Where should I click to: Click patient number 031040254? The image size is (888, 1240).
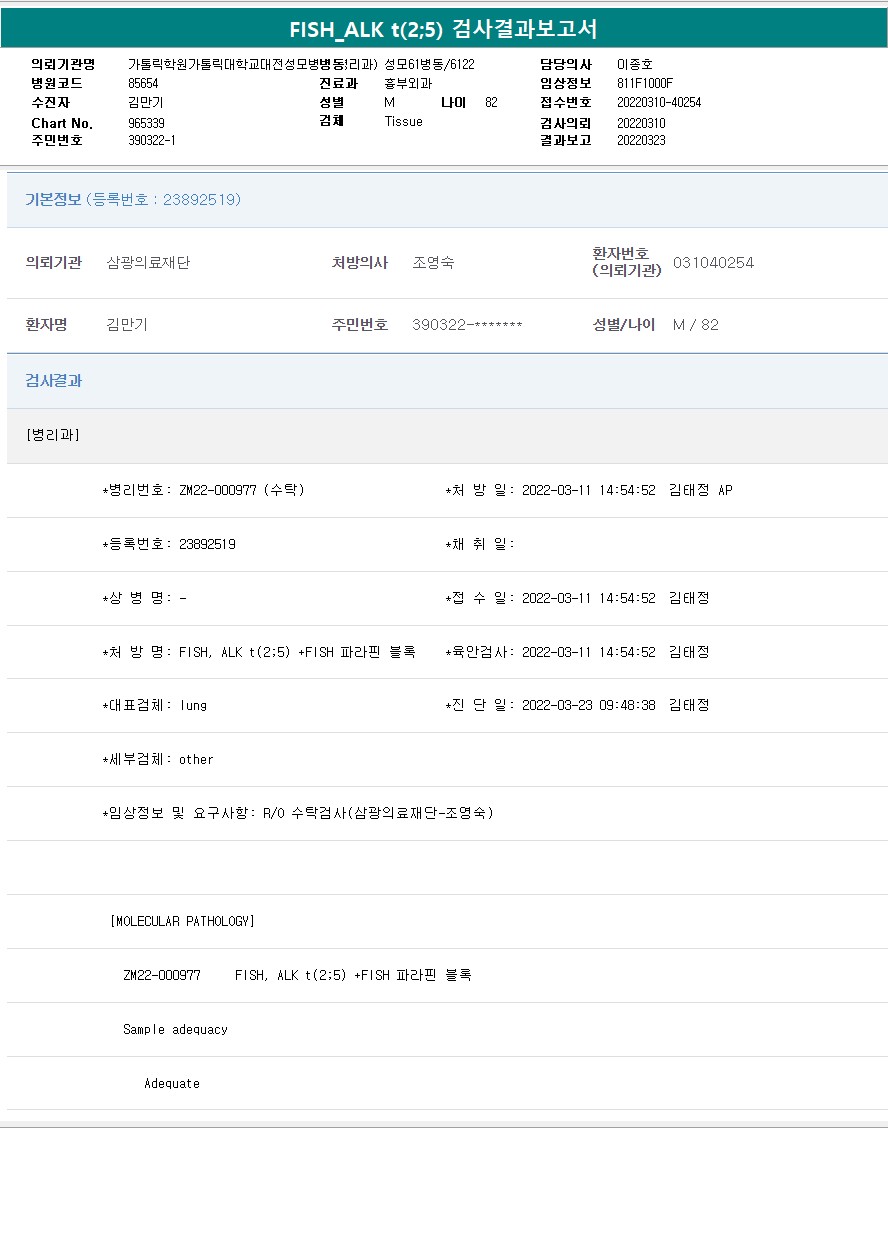[713, 263]
